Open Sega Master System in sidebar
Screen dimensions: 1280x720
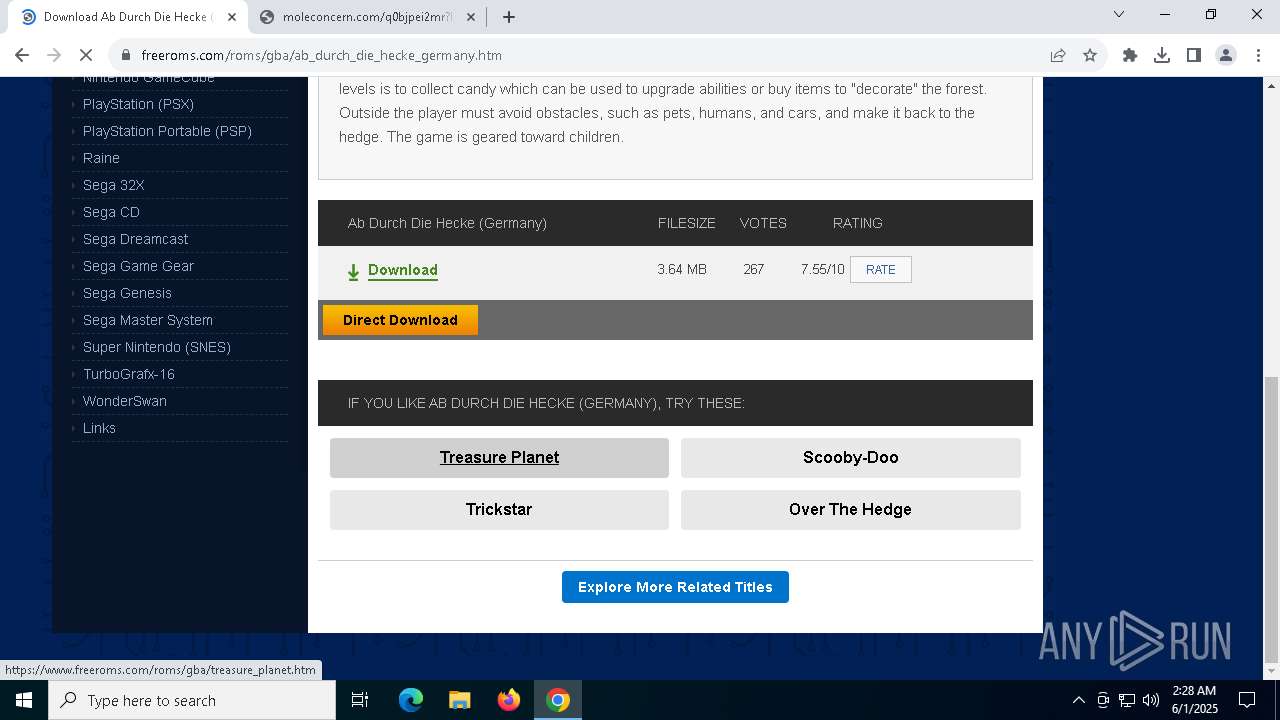click(147, 320)
